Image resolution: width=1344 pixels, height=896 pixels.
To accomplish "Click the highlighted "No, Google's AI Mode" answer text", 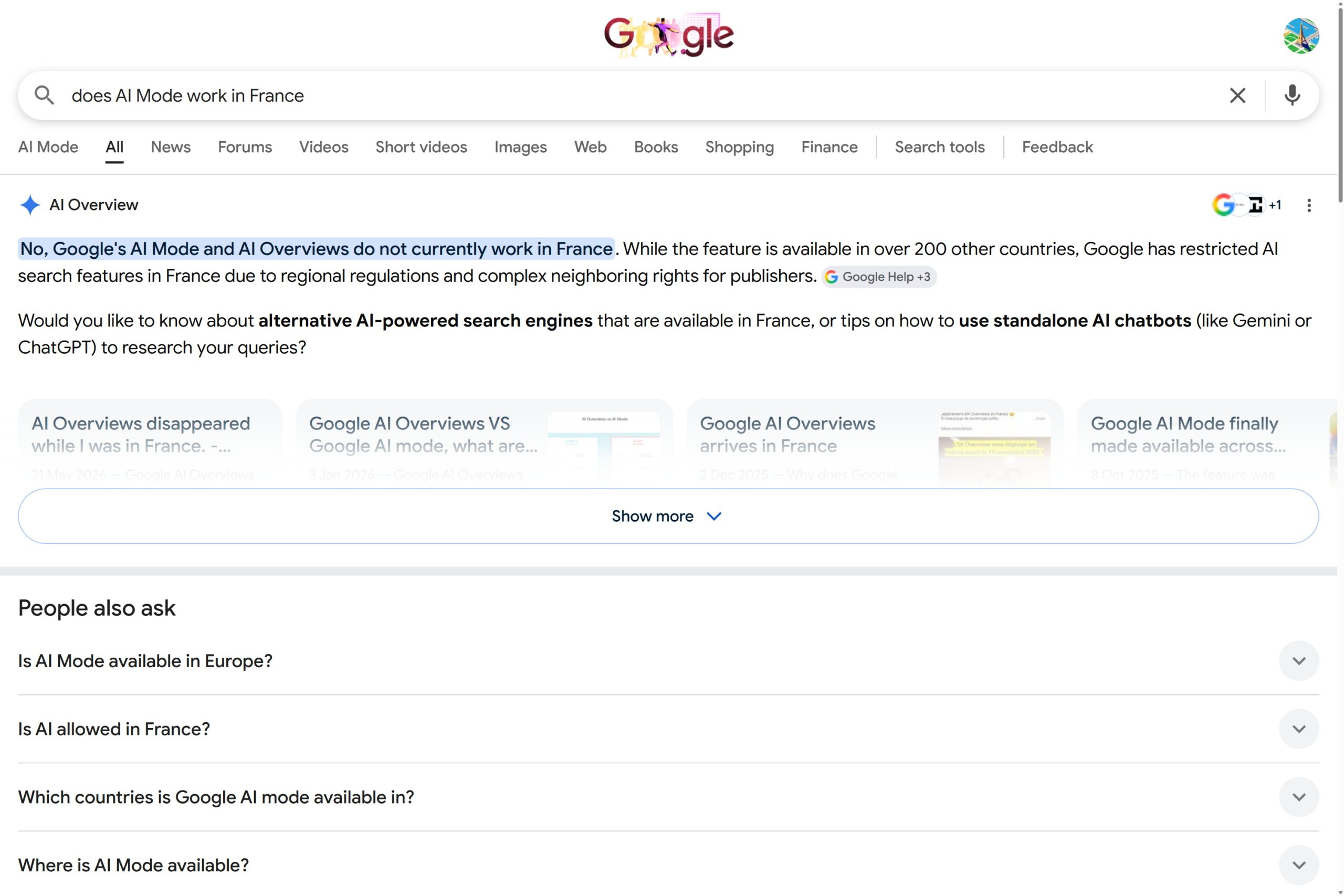I will [317, 249].
